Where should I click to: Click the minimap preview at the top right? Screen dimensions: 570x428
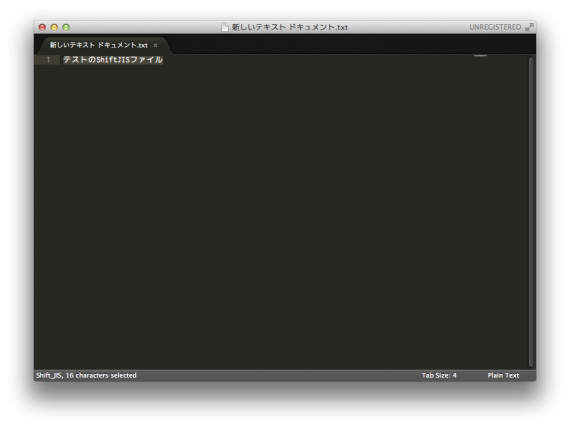480,56
